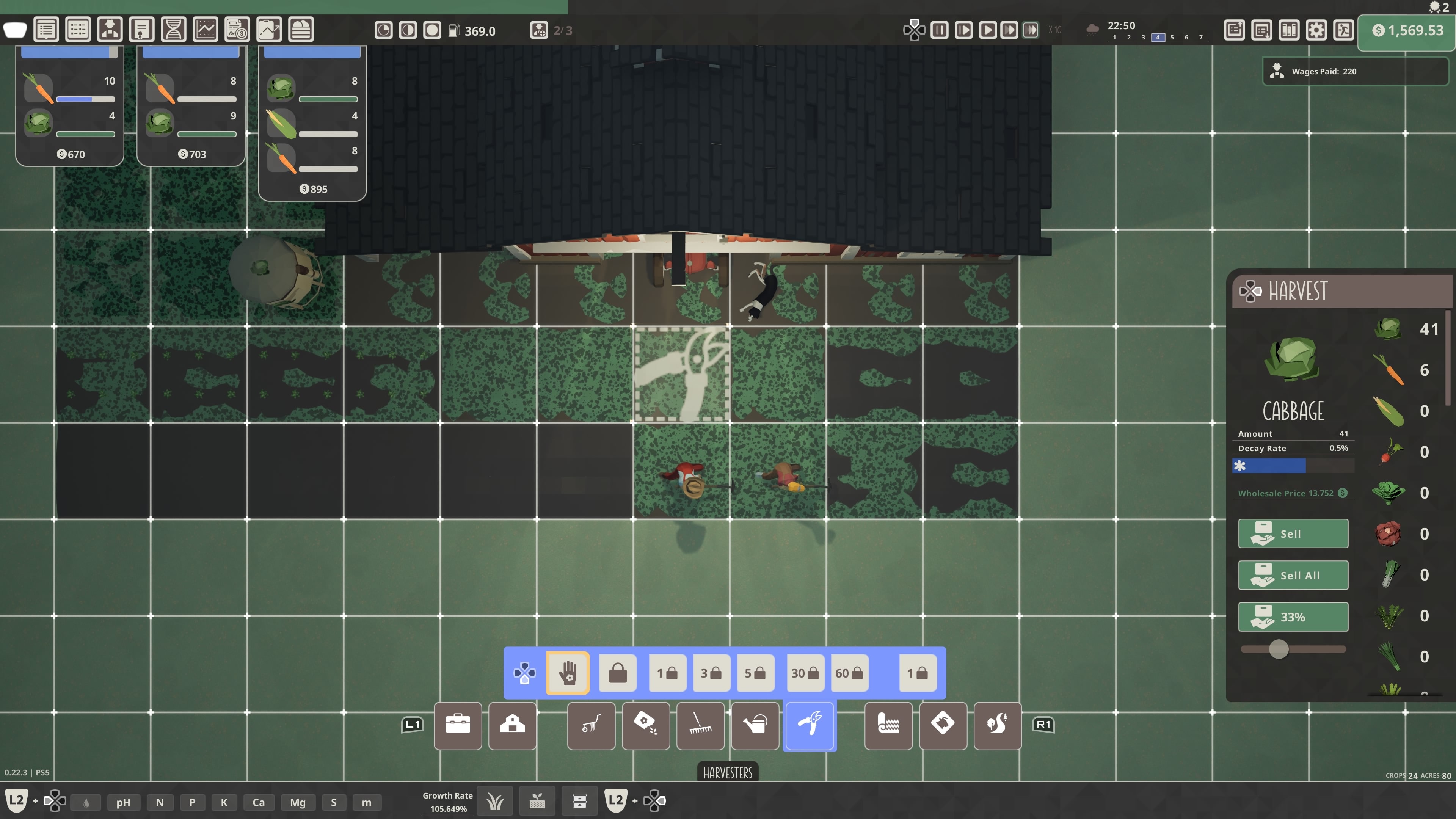This screenshot has height=819, width=1456.
Task: Select the watering can tool
Action: click(755, 726)
